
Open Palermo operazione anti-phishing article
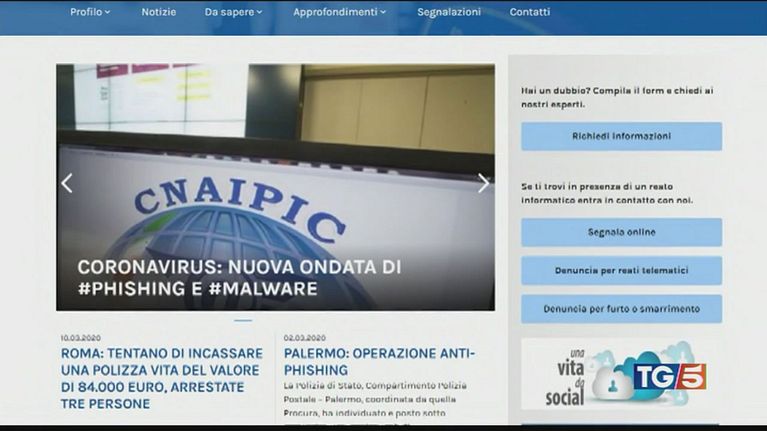pos(379,361)
